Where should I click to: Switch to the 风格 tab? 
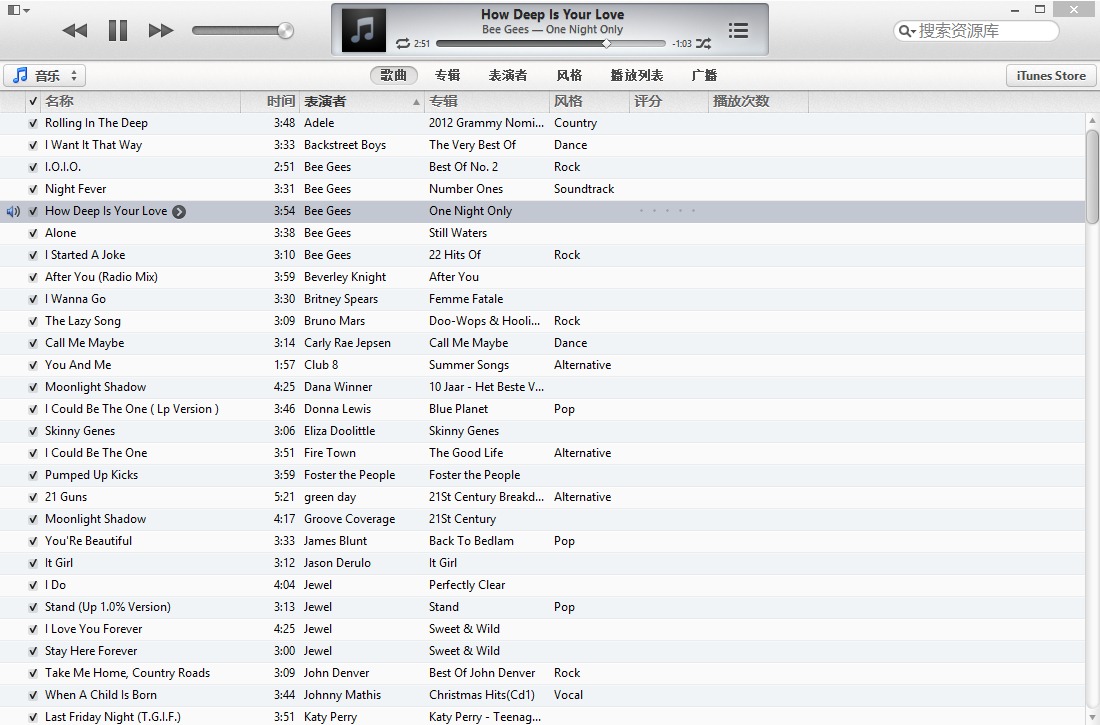click(569, 75)
